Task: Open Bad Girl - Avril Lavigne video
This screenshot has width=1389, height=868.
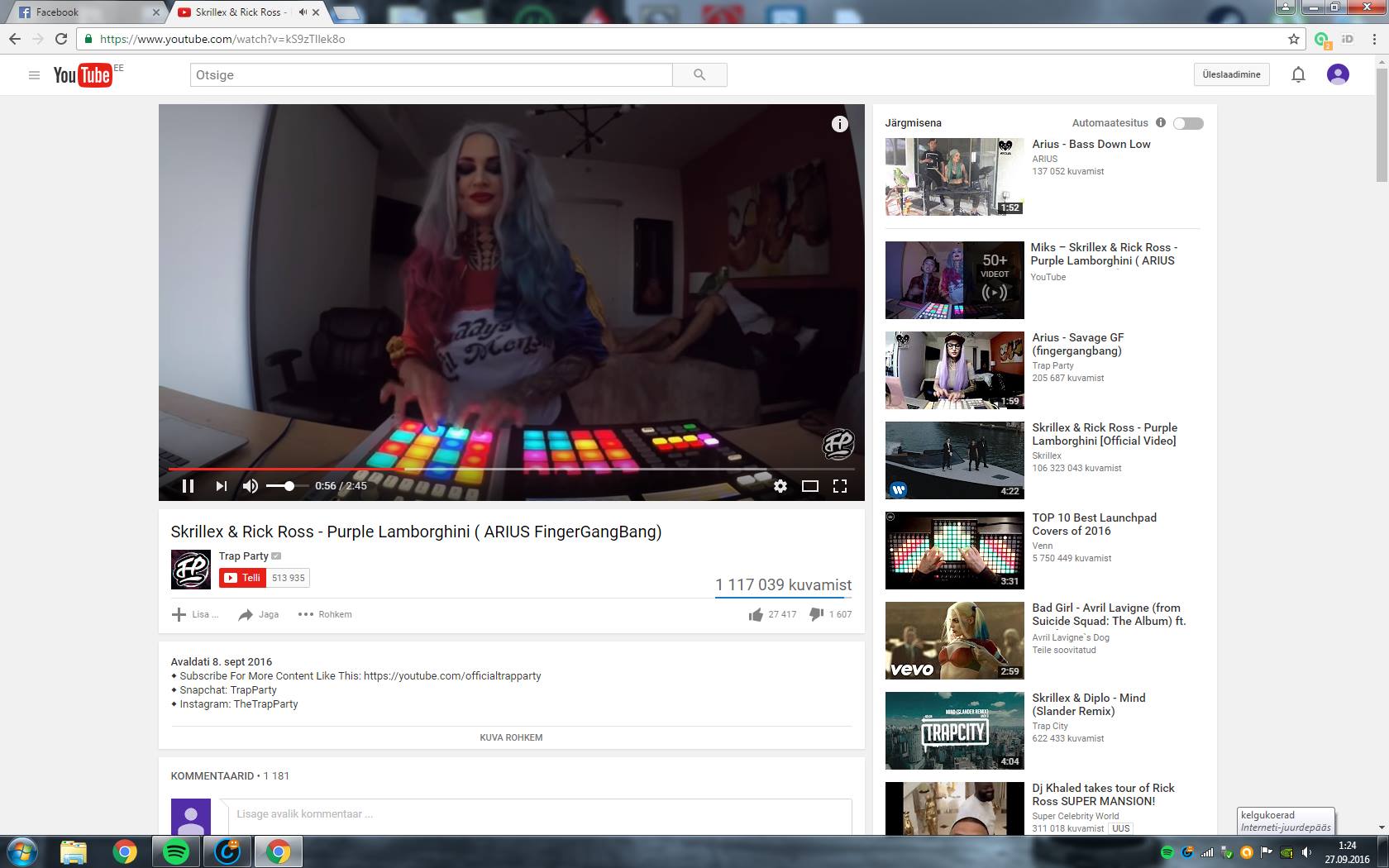Action: coord(954,641)
